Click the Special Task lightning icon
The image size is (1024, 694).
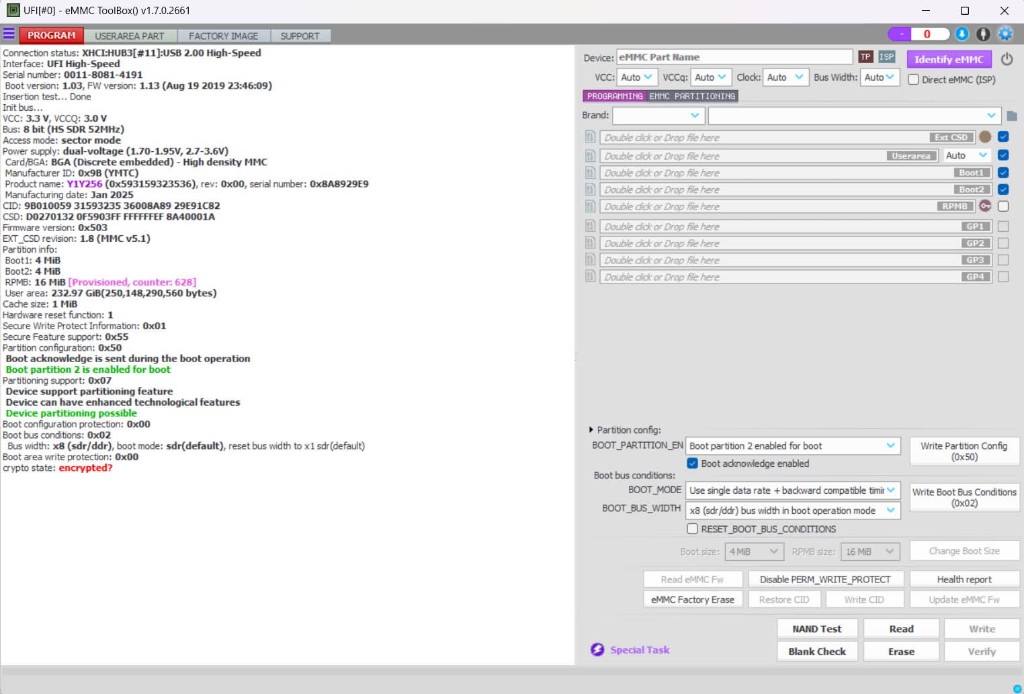point(597,650)
